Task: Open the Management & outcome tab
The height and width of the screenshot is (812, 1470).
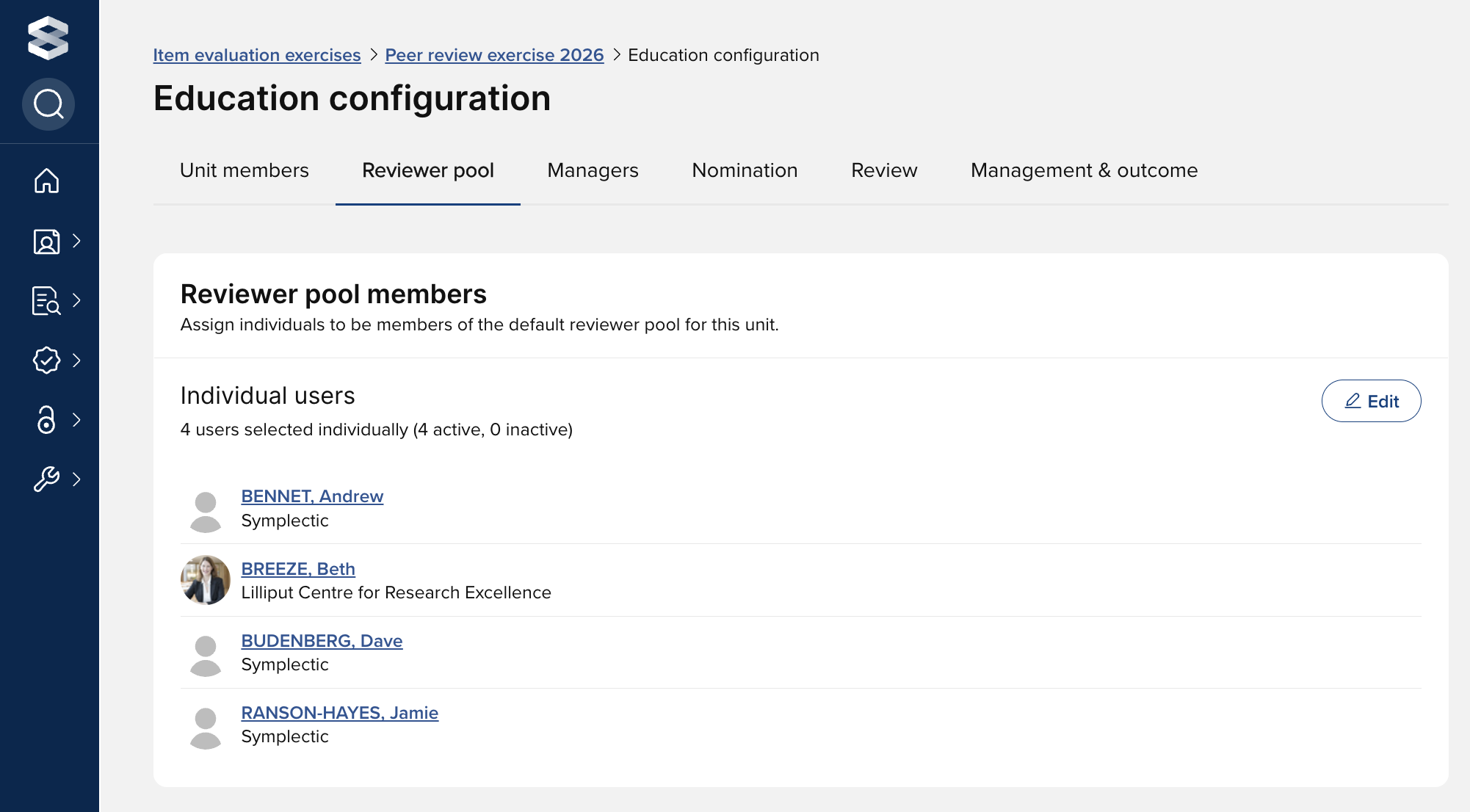Action: tap(1084, 170)
